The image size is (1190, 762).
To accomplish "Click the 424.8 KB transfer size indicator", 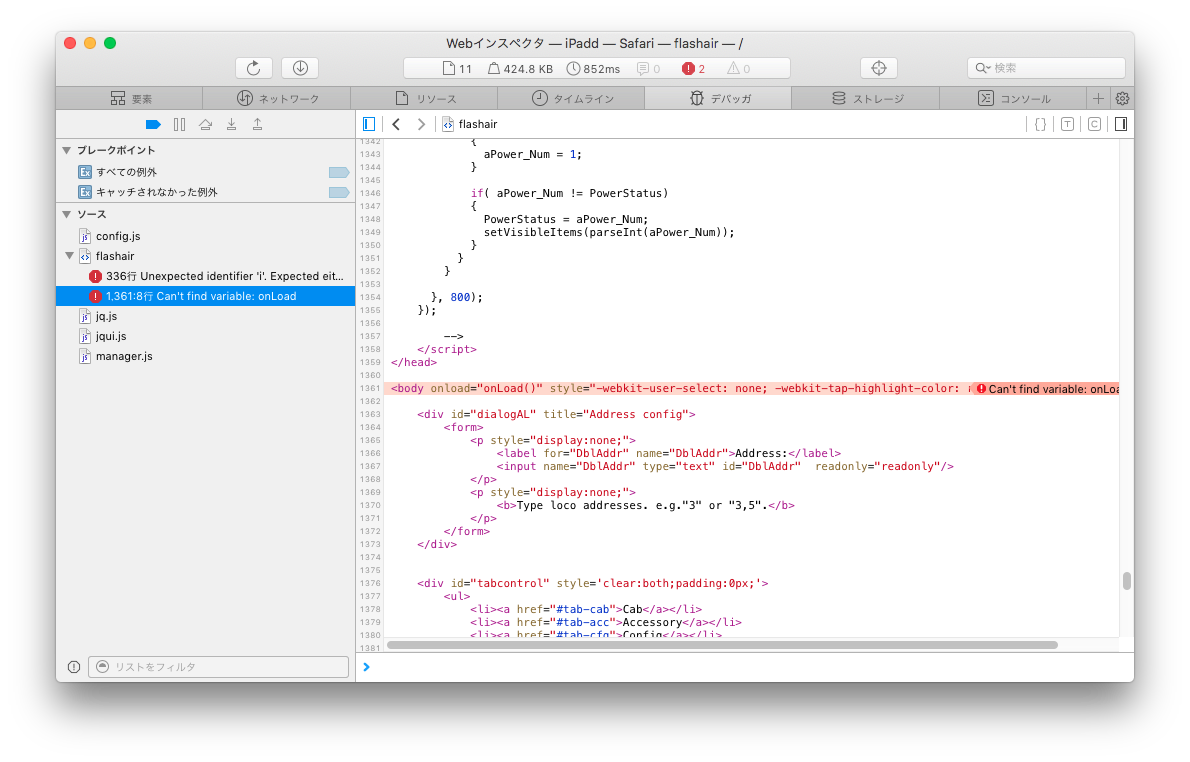I will (521, 69).
